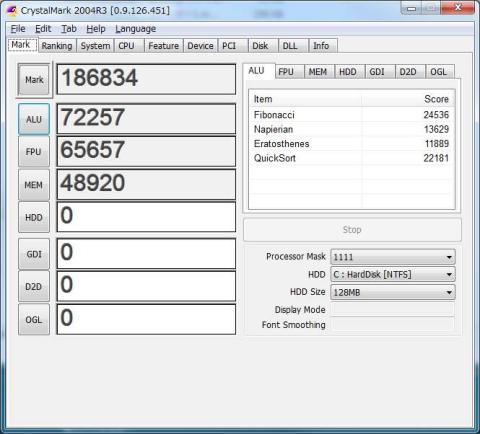Select the Mark tab

(x=21, y=45)
